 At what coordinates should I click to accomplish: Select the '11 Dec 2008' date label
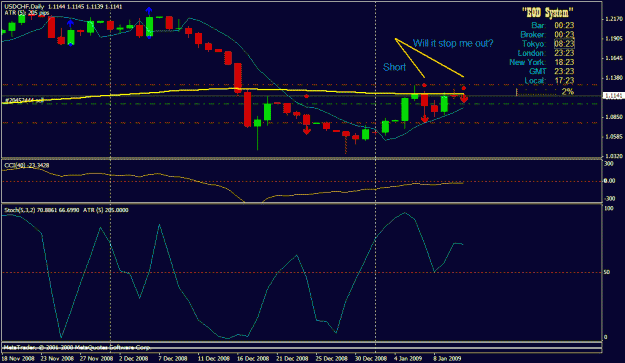pos(214,358)
